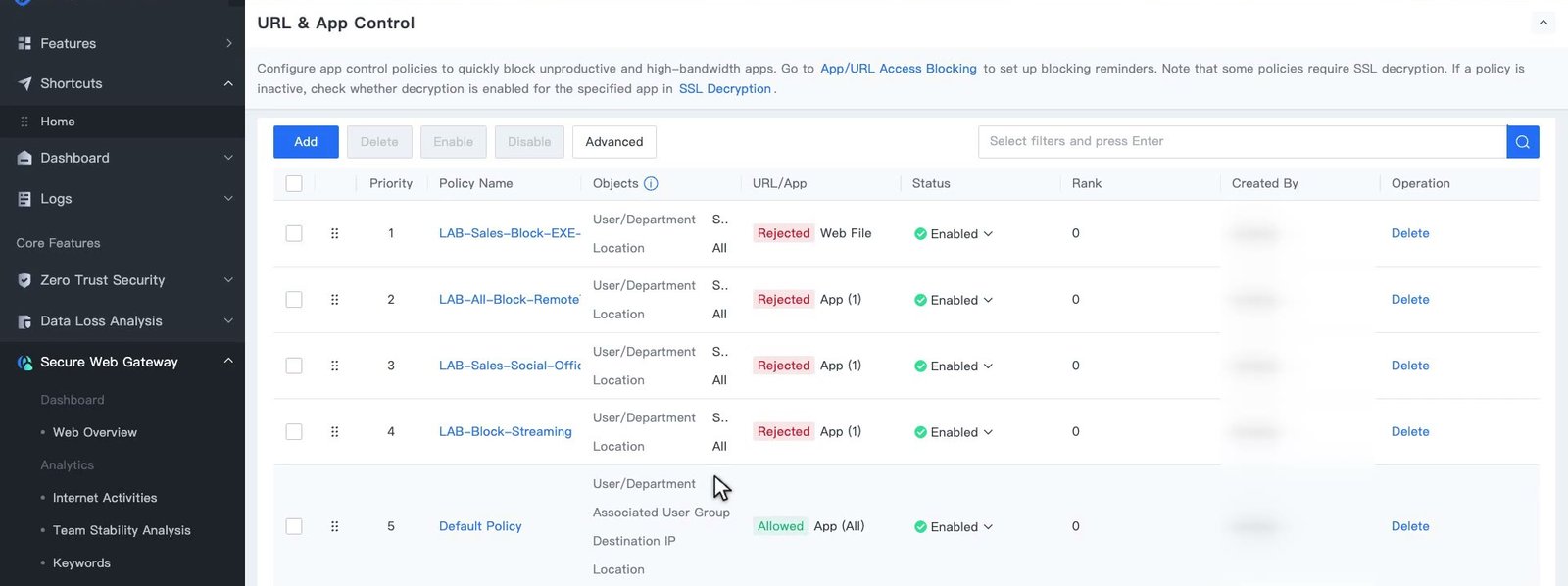Collapse the Shortcuts section chevron

pos(228,84)
